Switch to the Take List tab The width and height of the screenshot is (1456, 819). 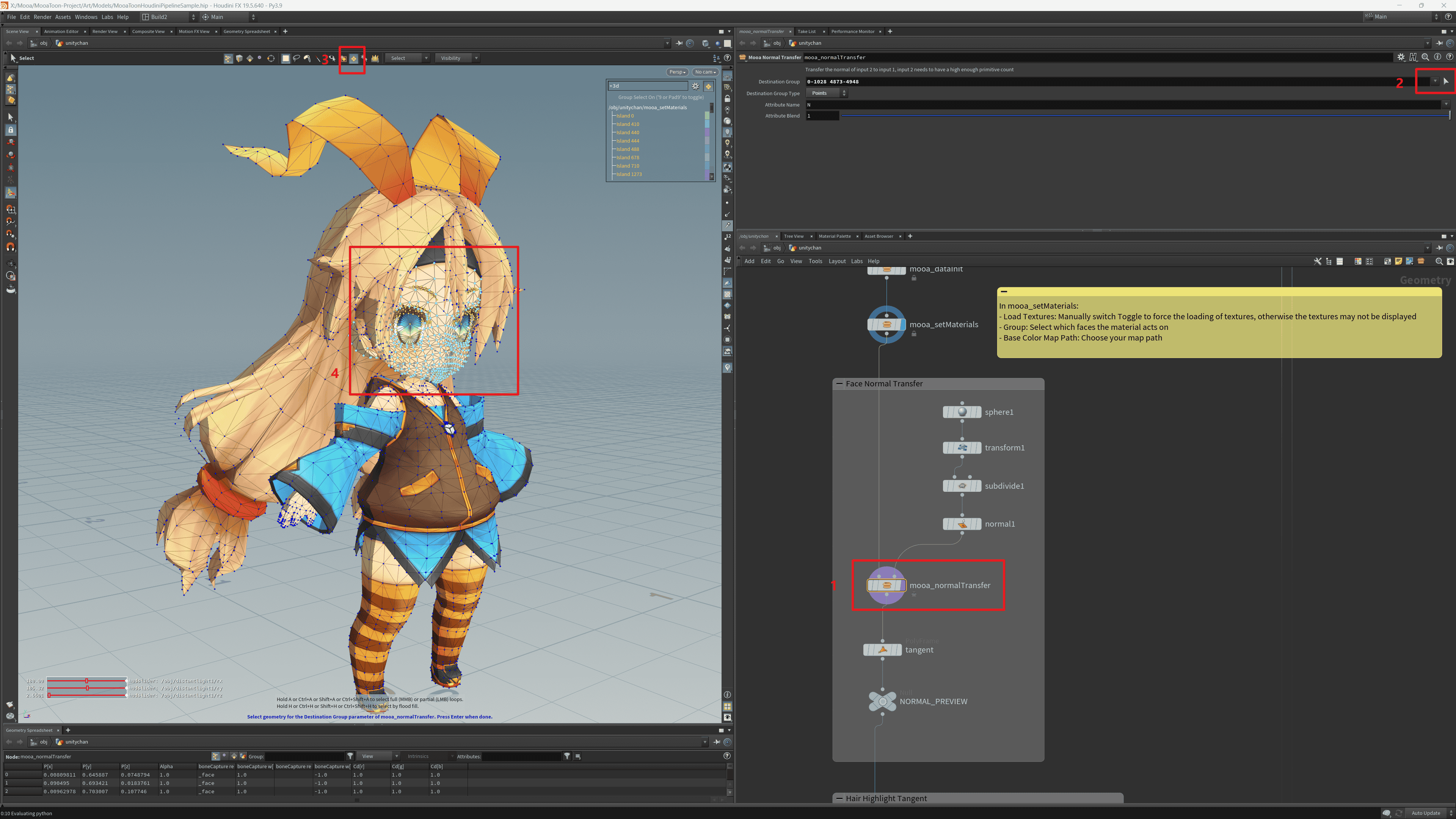(806, 31)
